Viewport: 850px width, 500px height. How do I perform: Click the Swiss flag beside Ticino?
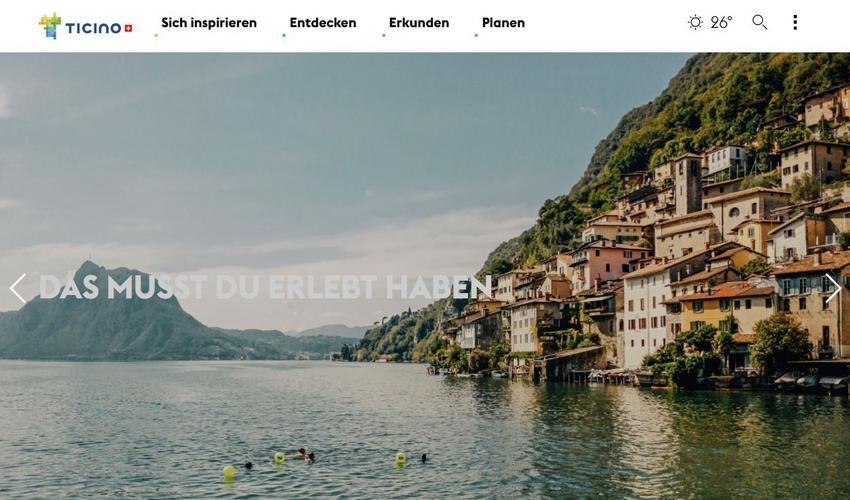pyautogui.click(x=128, y=28)
